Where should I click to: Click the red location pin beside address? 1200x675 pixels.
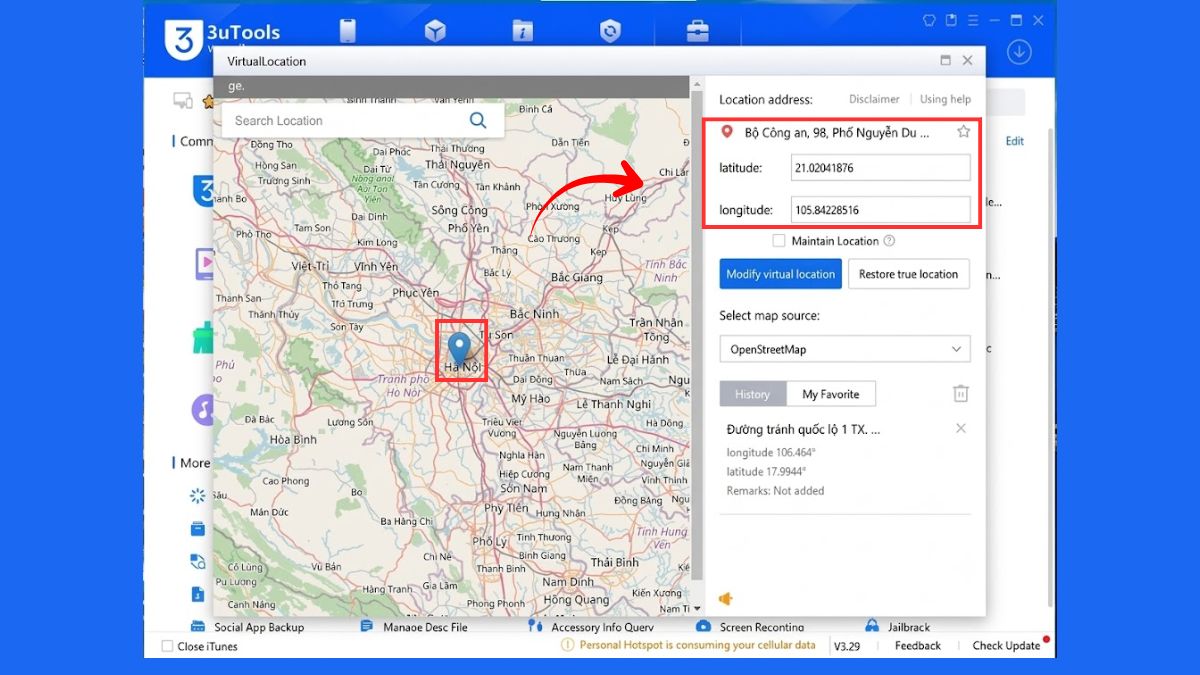(x=727, y=131)
